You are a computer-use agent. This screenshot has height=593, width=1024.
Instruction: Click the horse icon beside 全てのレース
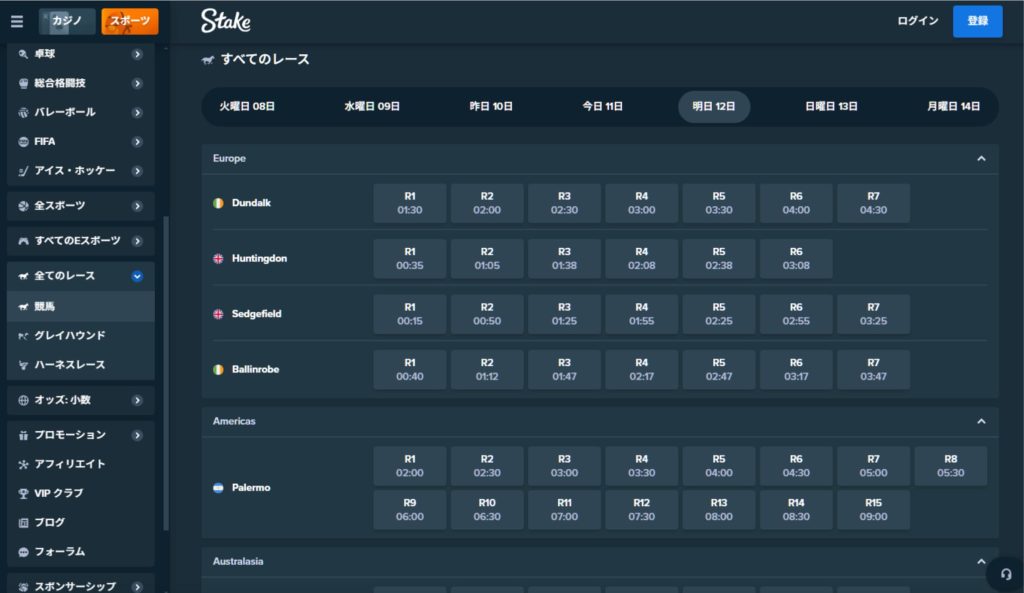click(x=24, y=276)
